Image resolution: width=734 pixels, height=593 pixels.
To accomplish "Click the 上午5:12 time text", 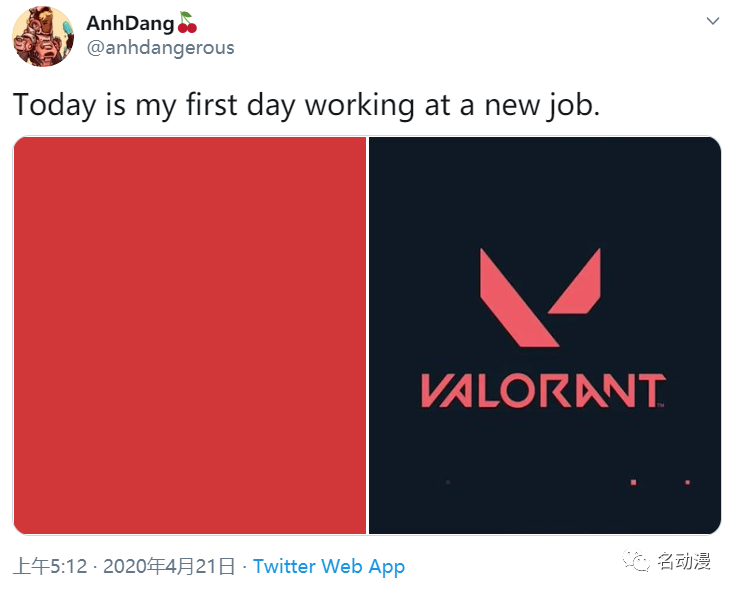I will [x=50, y=566].
